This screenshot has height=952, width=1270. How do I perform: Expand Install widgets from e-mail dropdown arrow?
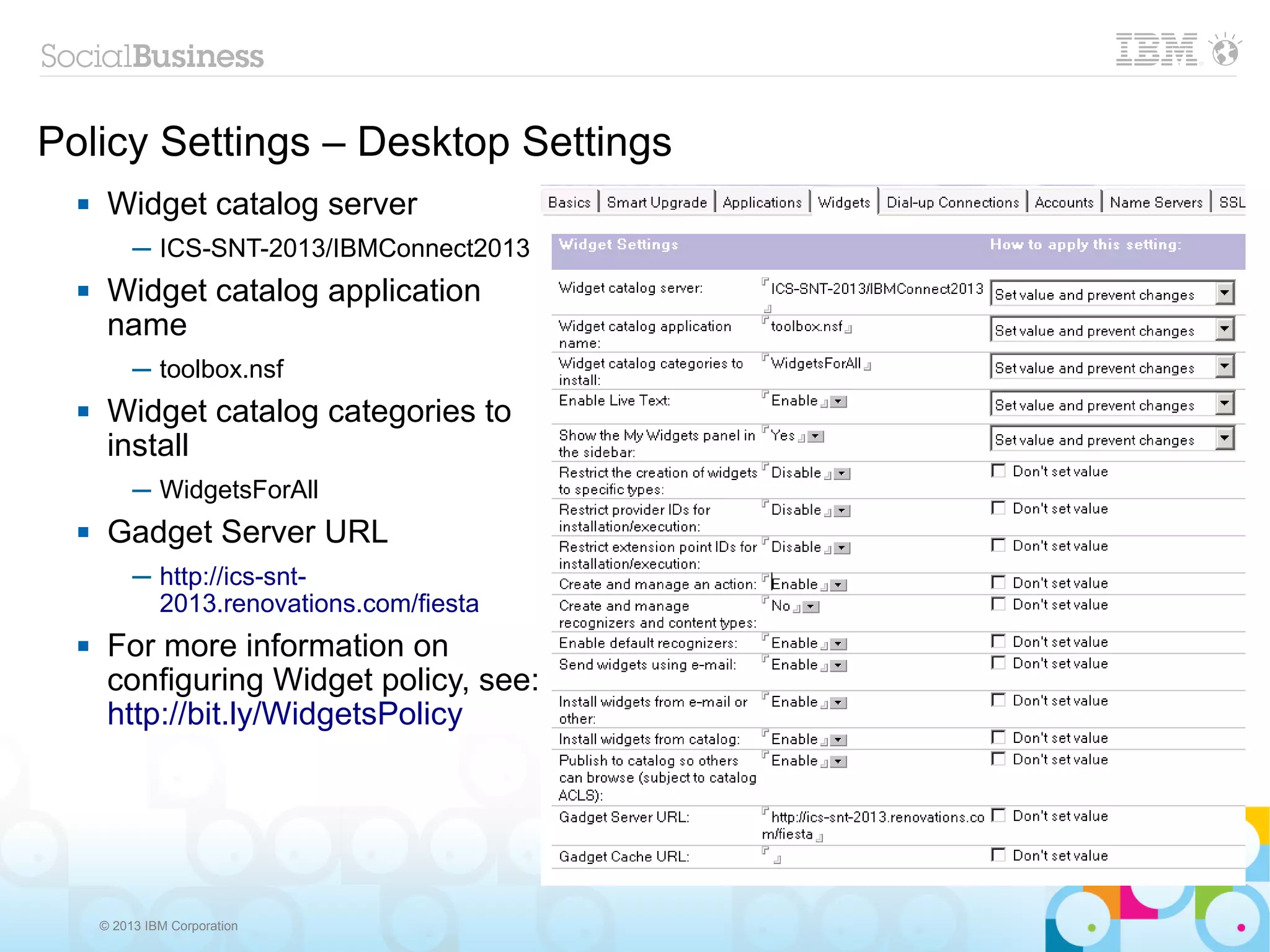click(838, 703)
